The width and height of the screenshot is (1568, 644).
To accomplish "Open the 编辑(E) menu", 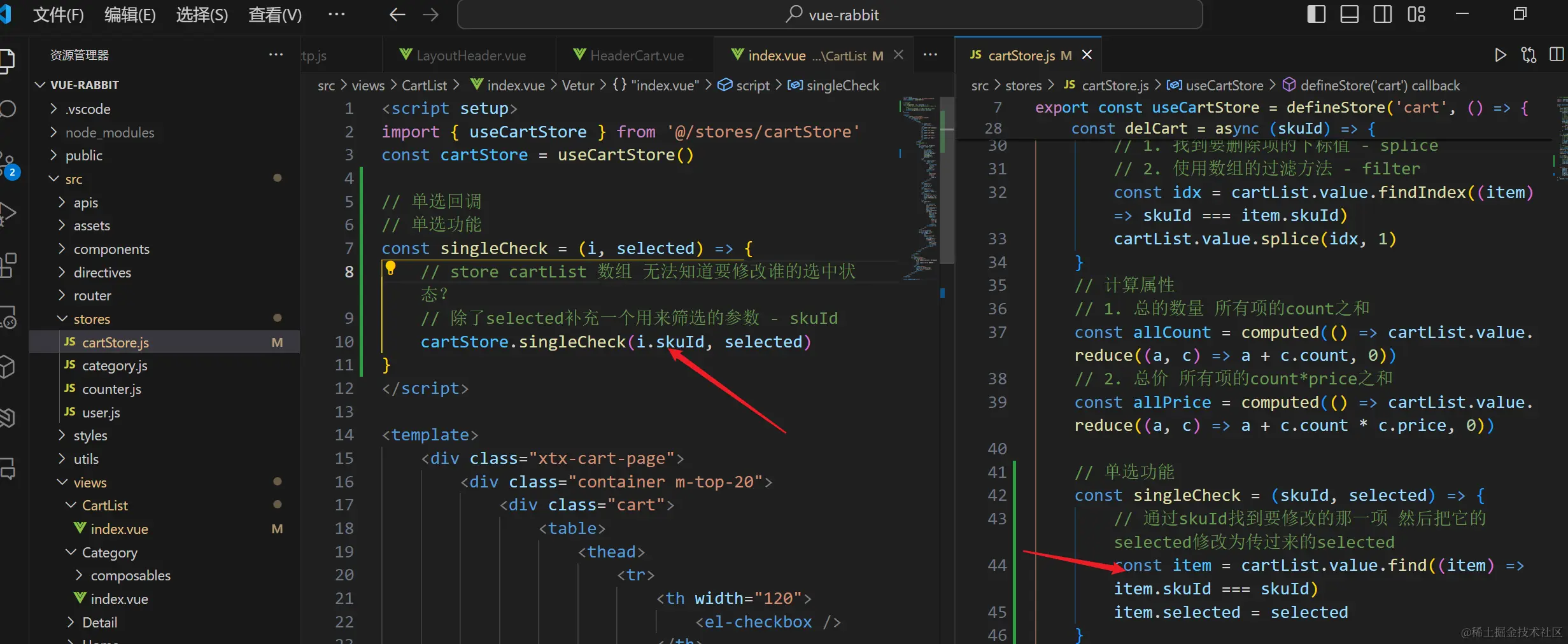I will (x=130, y=15).
